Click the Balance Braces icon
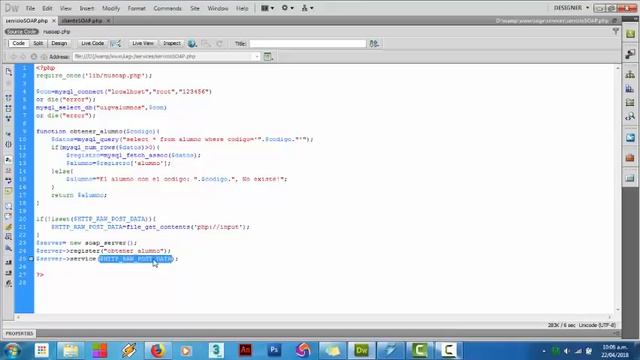This screenshot has height=360, width=640. point(9,144)
